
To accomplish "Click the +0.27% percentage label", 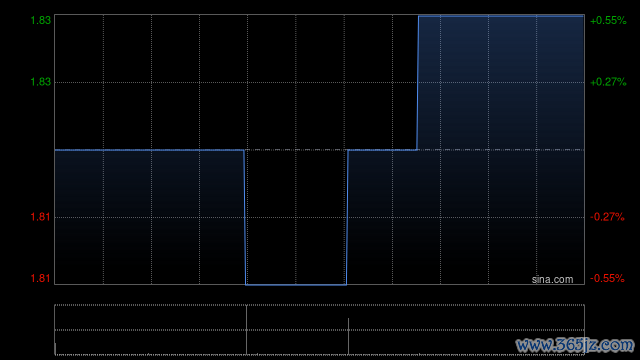I will click(x=608, y=82).
